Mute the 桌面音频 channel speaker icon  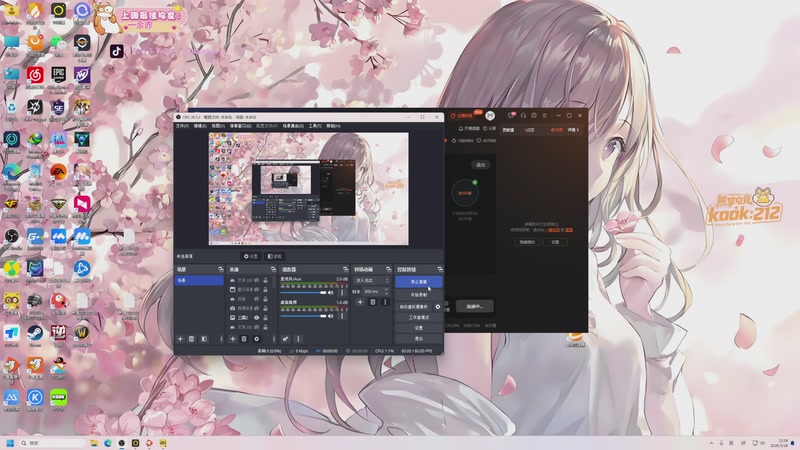pyautogui.click(x=331, y=316)
